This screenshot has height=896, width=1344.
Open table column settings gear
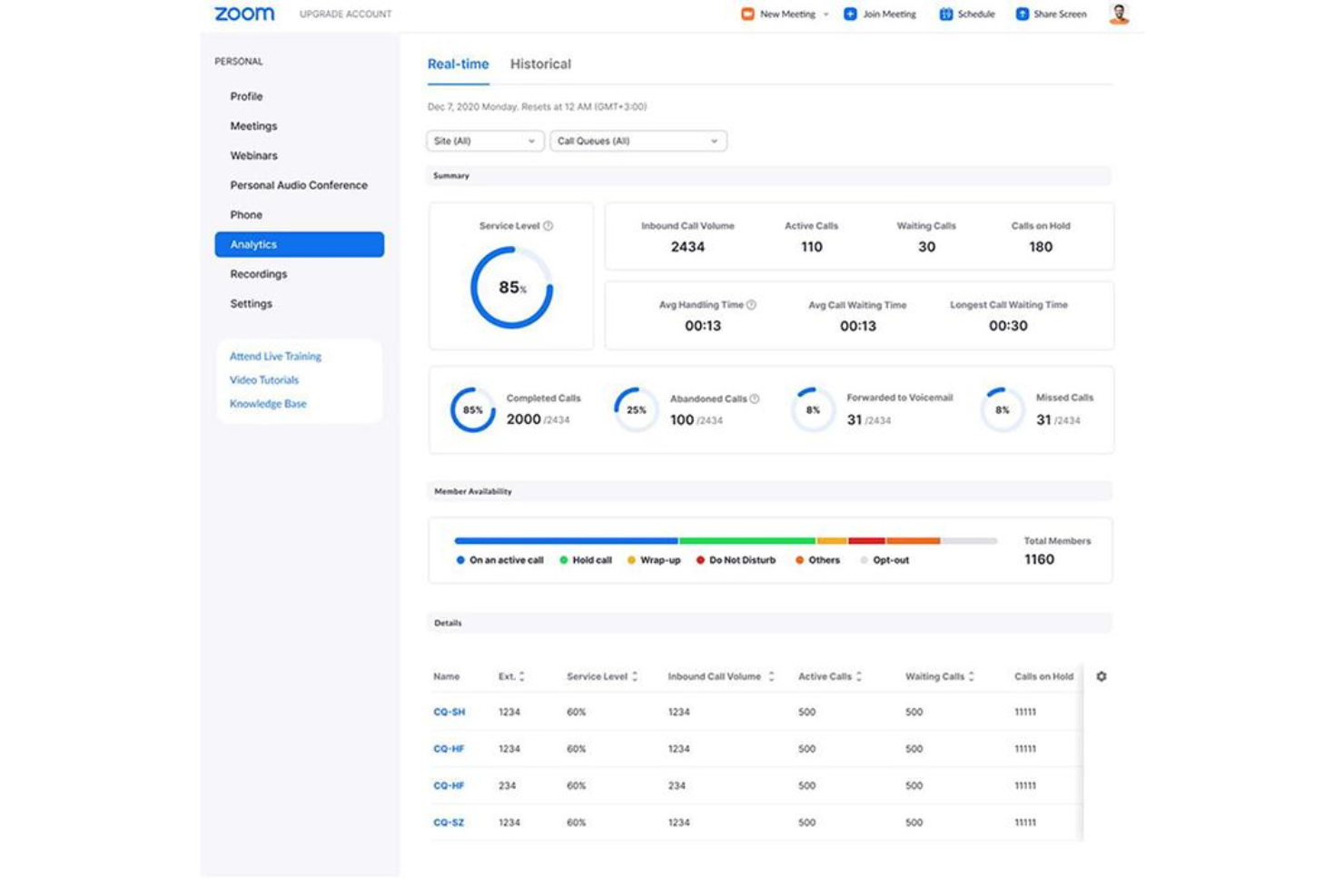coord(1102,676)
